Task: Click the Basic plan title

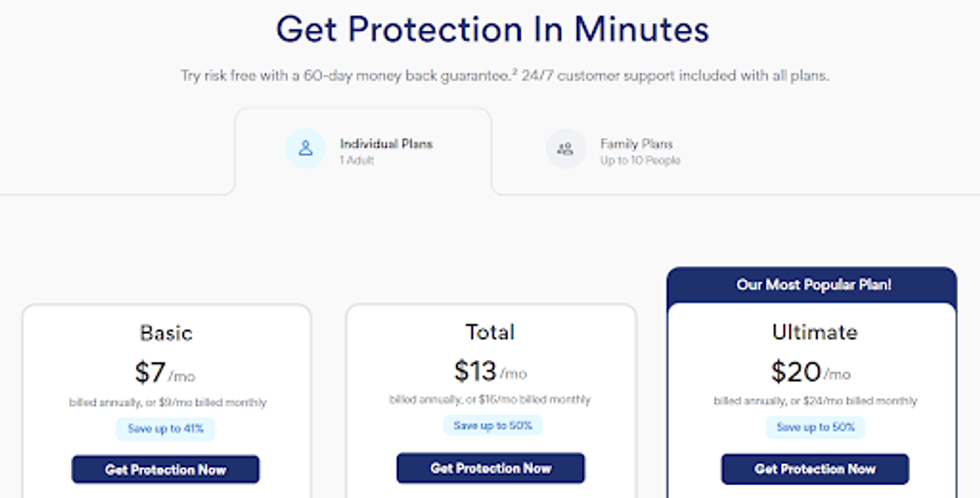Action: click(166, 333)
